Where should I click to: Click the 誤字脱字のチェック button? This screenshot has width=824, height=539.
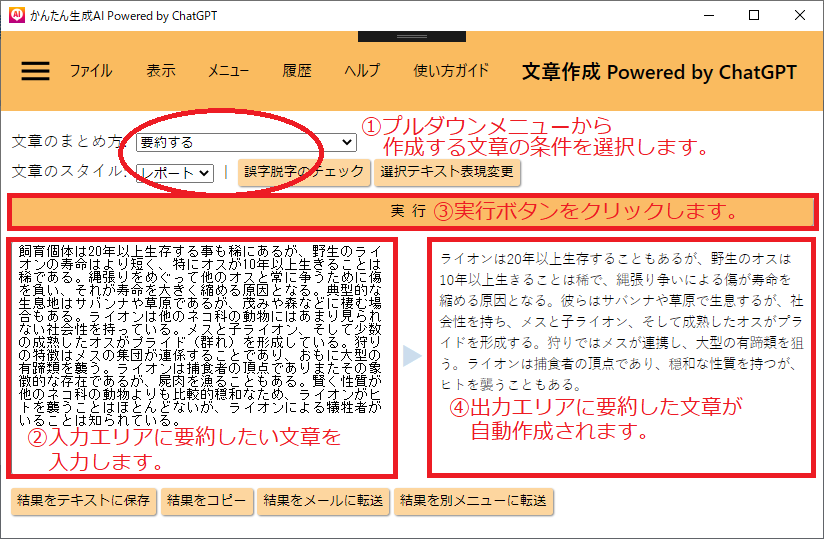304,172
